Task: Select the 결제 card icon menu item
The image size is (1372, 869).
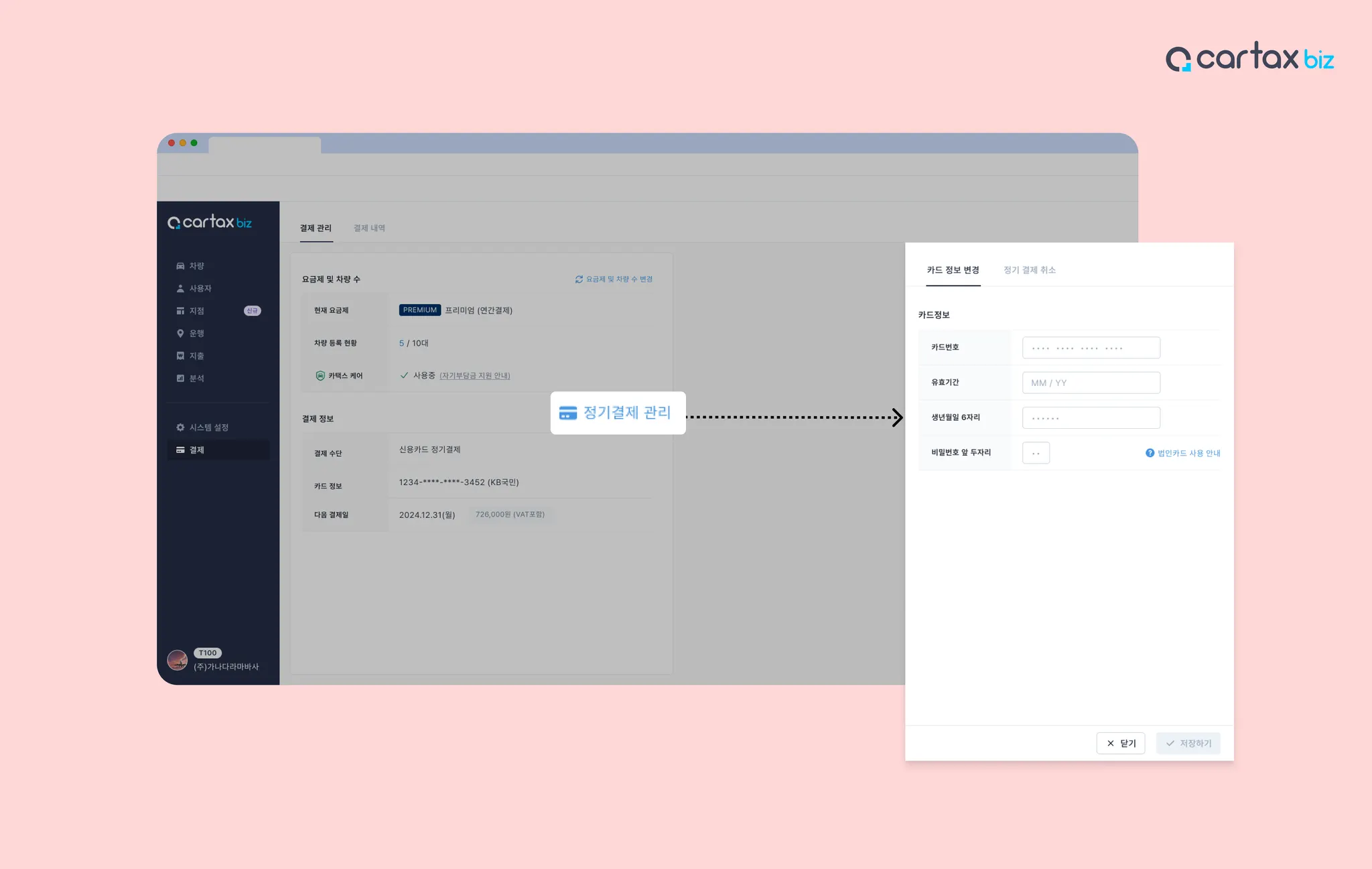Action: (x=180, y=450)
